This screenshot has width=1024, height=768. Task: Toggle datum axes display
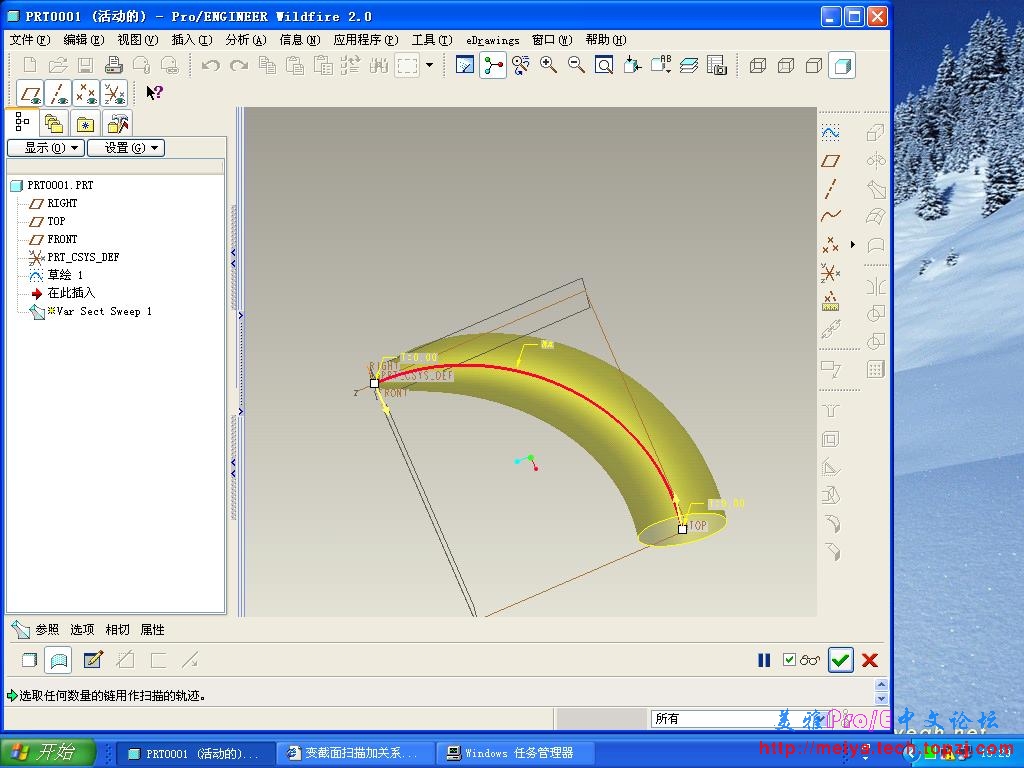click(x=59, y=93)
